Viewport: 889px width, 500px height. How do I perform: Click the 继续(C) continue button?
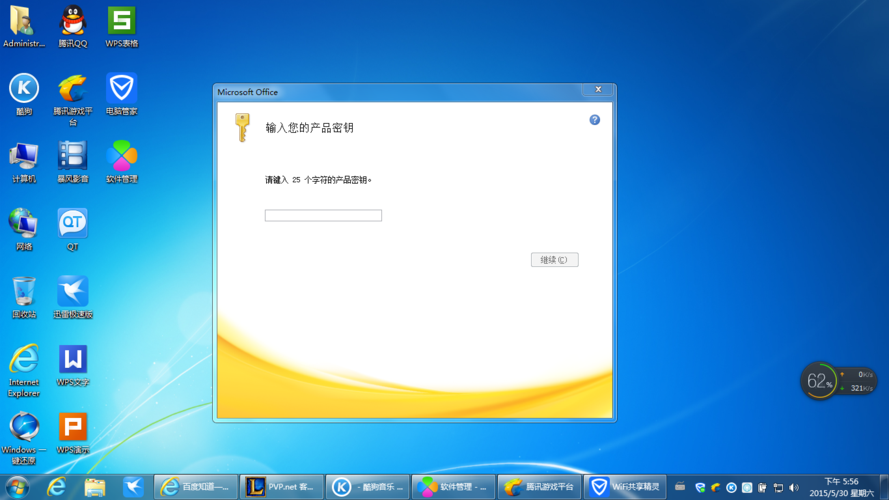point(554,260)
